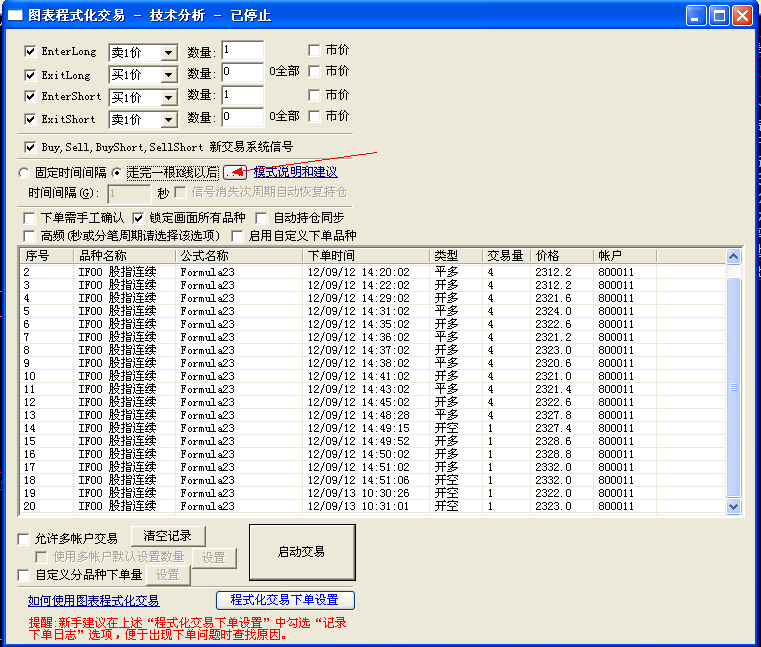Select the 固定时间间隔 radio button
This screenshot has width=761, height=647.
coord(24,173)
